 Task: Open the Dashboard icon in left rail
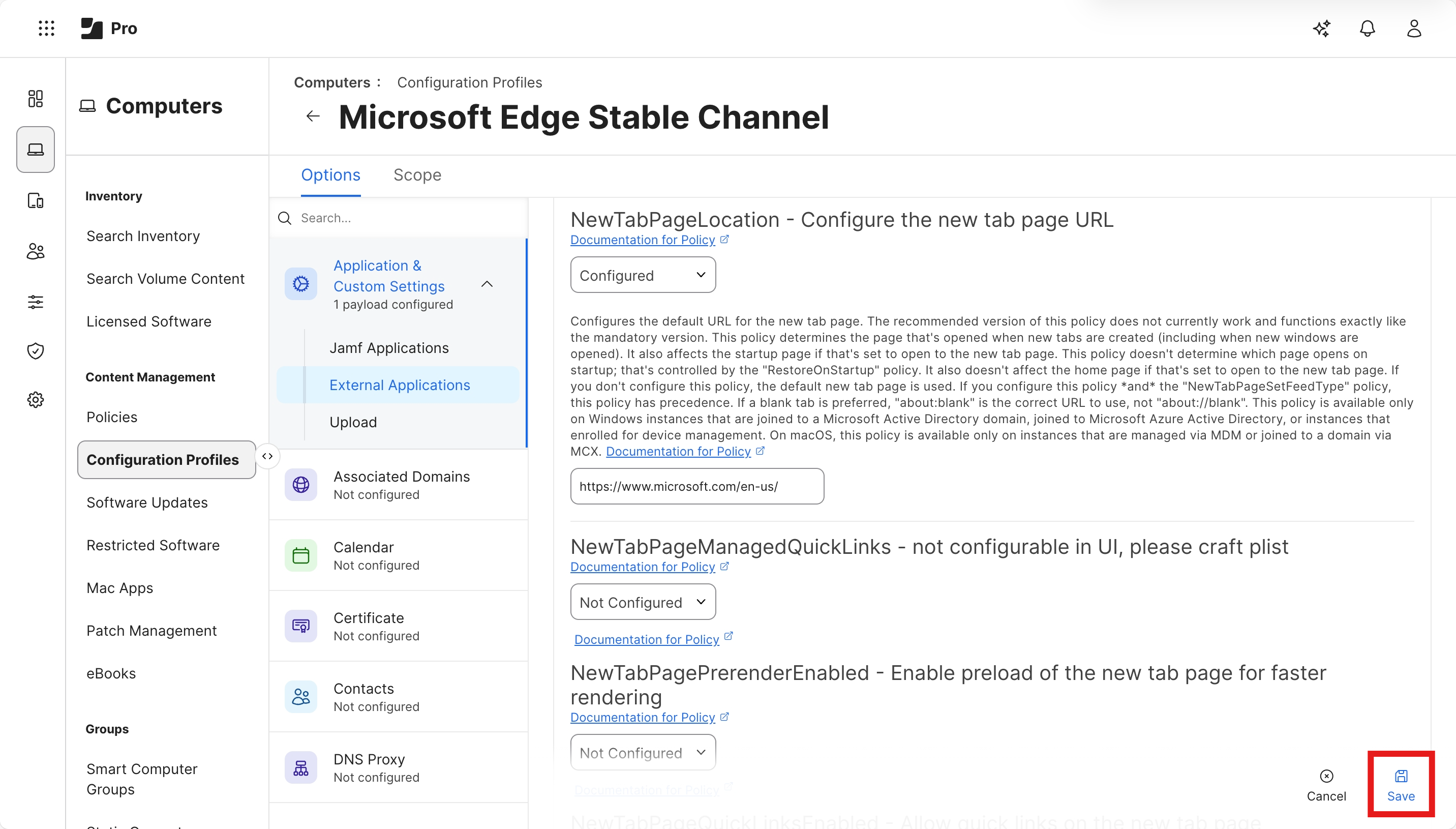35,99
